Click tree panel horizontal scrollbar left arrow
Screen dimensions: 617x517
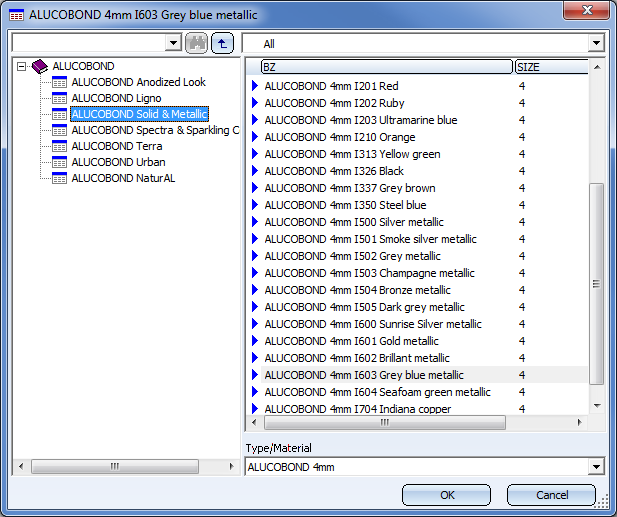coord(21,467)
